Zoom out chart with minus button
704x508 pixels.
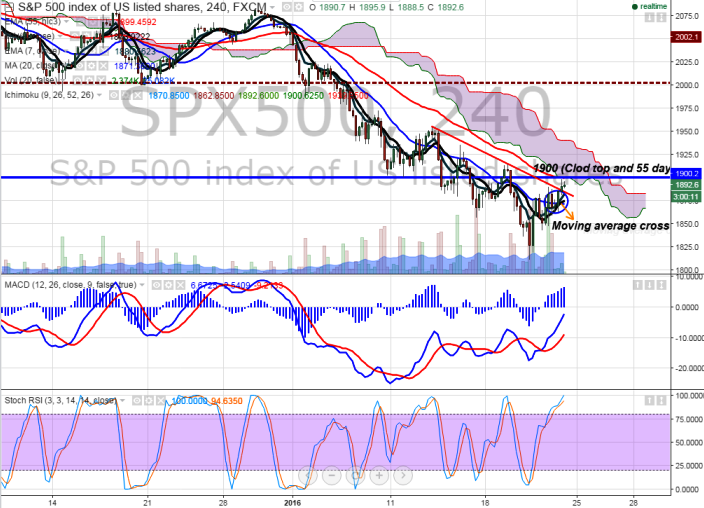pyautogui.click(x=331, y=475)
